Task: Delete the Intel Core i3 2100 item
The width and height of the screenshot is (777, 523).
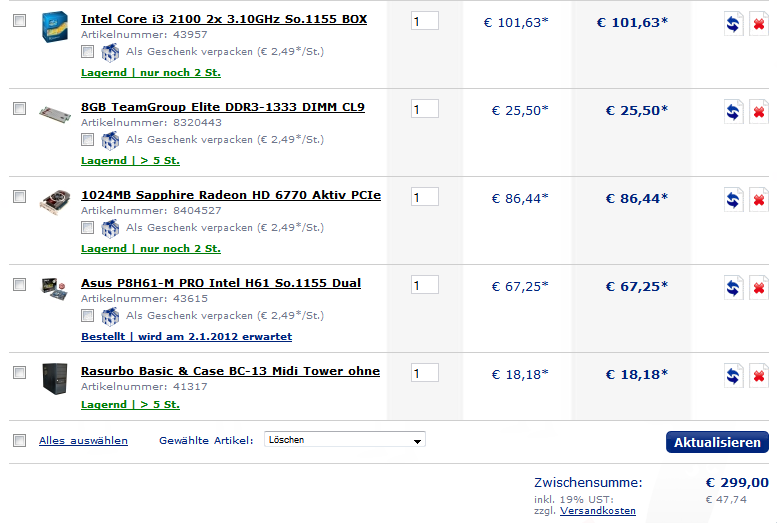Action: point(759,24)
